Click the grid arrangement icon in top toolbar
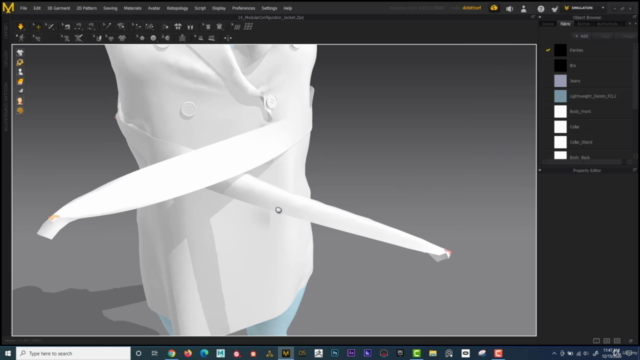640x360 pixels. point(248,27)
